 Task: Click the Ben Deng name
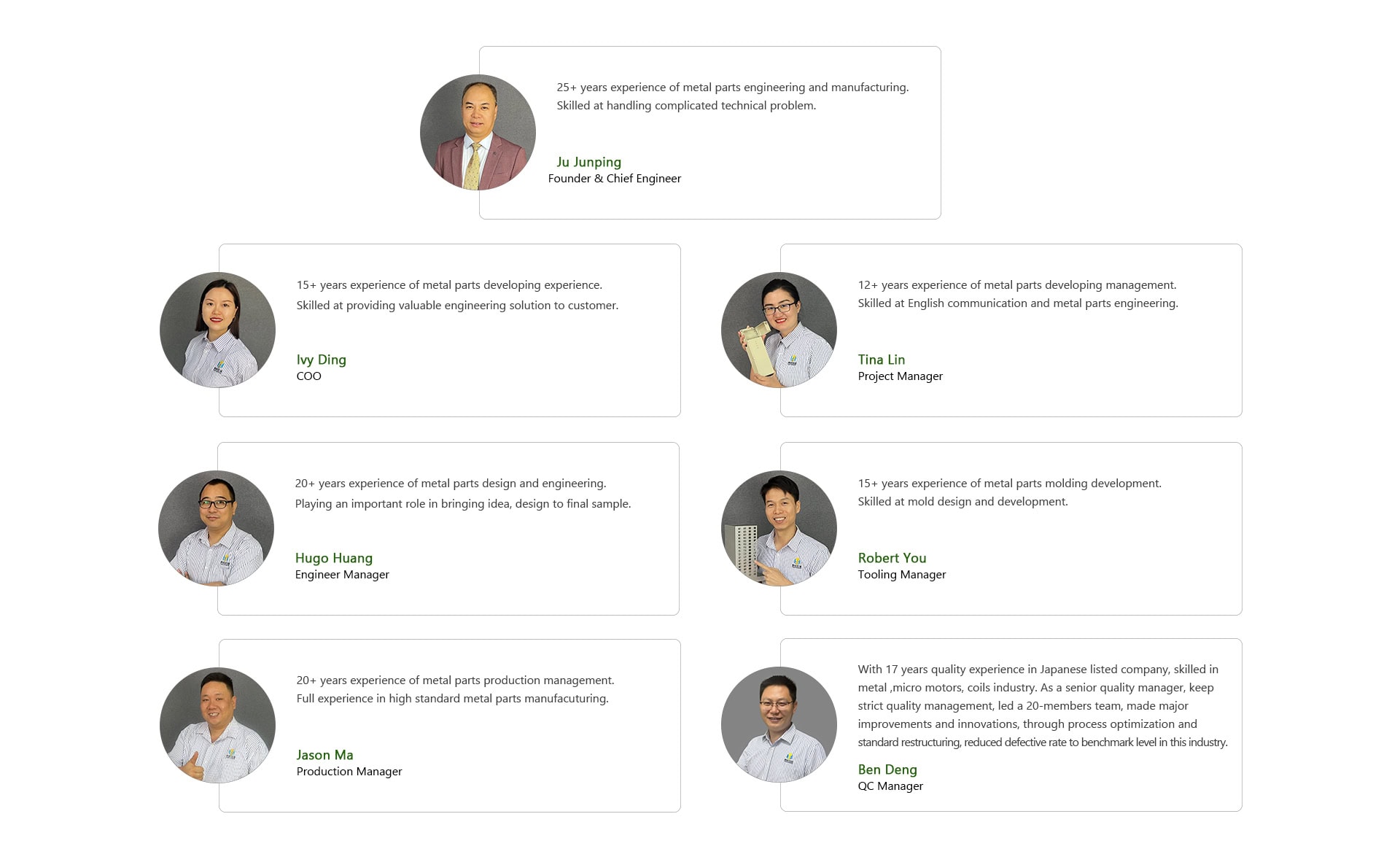click(887, 769)
